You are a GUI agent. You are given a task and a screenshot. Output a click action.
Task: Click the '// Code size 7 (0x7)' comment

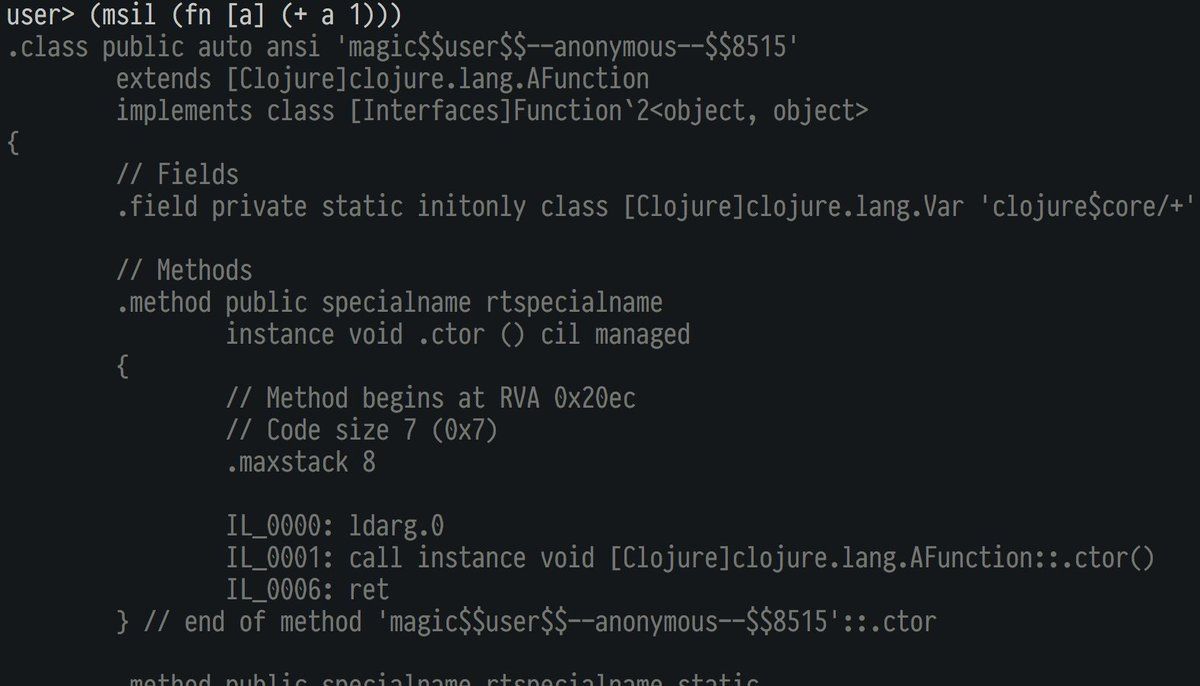click(362, 430)
